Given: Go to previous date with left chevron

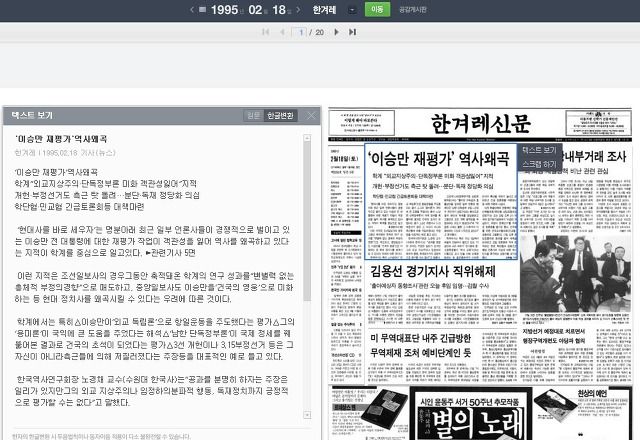Looking at the screenshot, I should (192, 9).
